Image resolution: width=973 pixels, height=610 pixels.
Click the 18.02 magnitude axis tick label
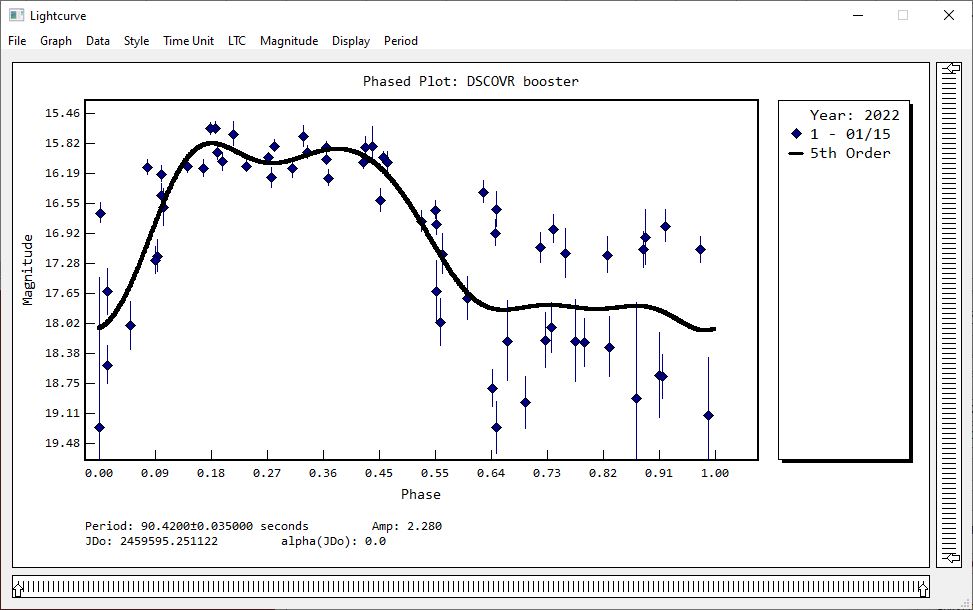click(62, 323)
